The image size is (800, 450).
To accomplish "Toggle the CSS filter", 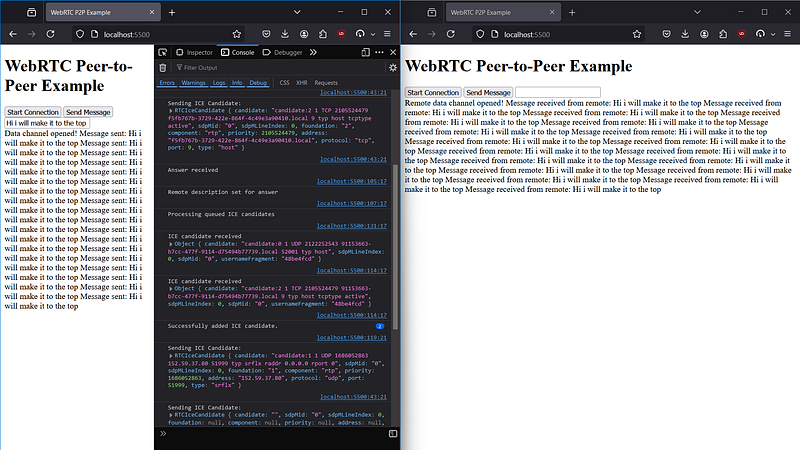I will click(284, 83).
